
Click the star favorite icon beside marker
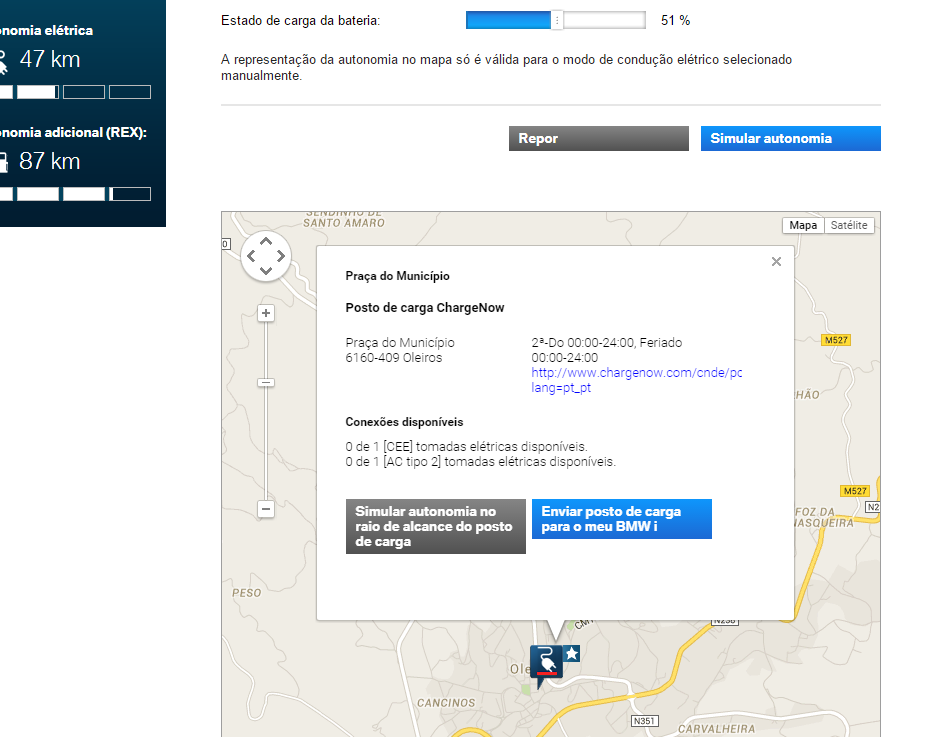(572, 653)
